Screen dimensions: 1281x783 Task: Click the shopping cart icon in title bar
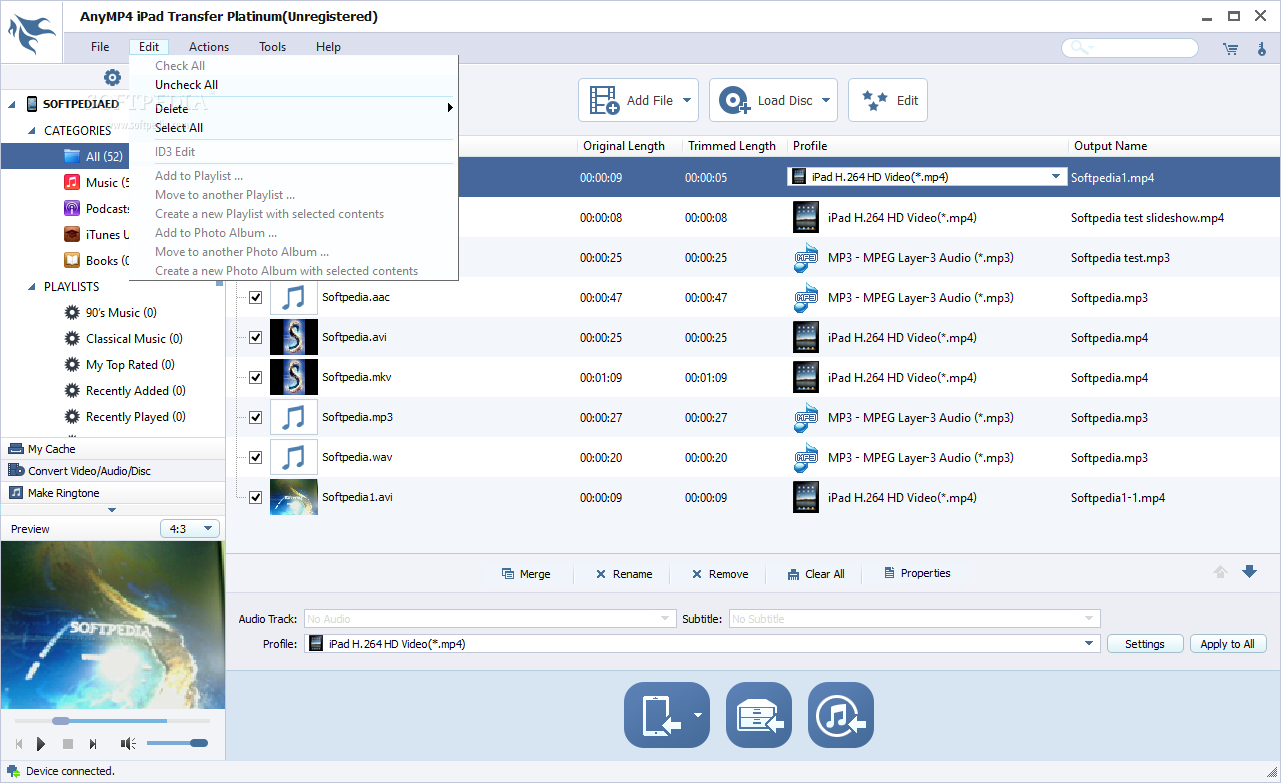pyautogui.click(x=1230, y=48)
